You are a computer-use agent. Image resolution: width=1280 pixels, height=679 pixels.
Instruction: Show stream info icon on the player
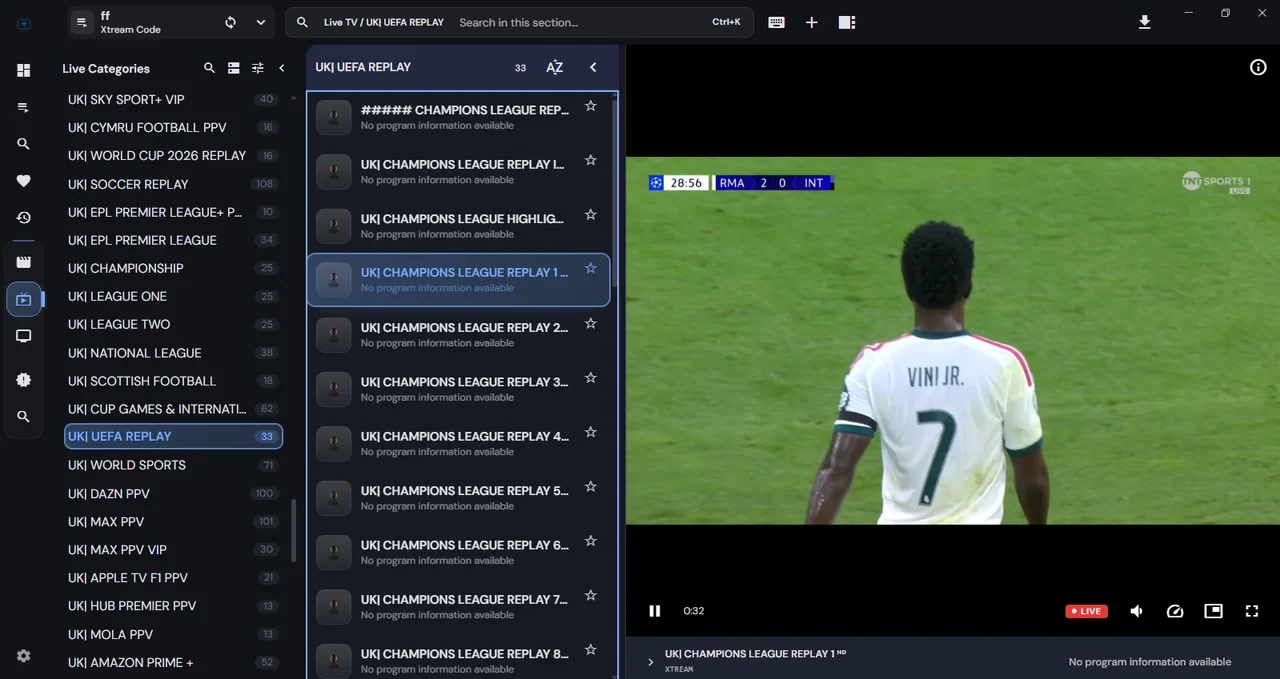[x=1258, y=67]
